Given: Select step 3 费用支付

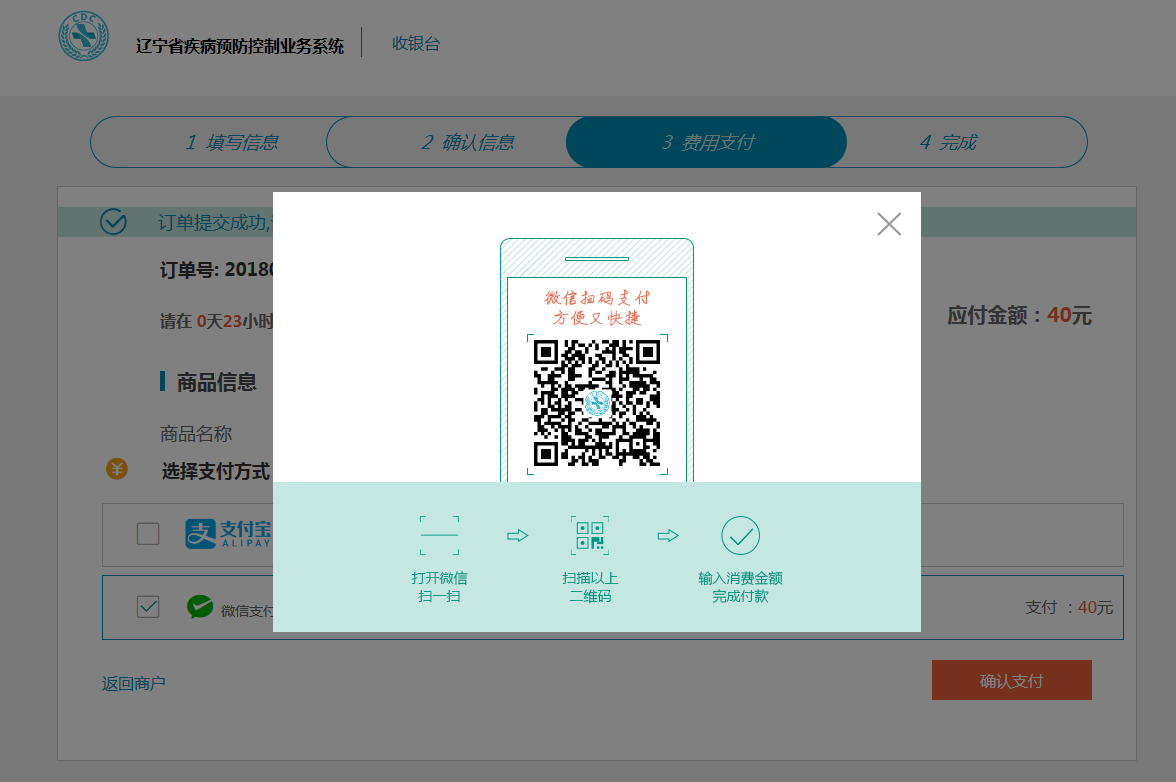Looking at the screenshot, I should (707, 142).
